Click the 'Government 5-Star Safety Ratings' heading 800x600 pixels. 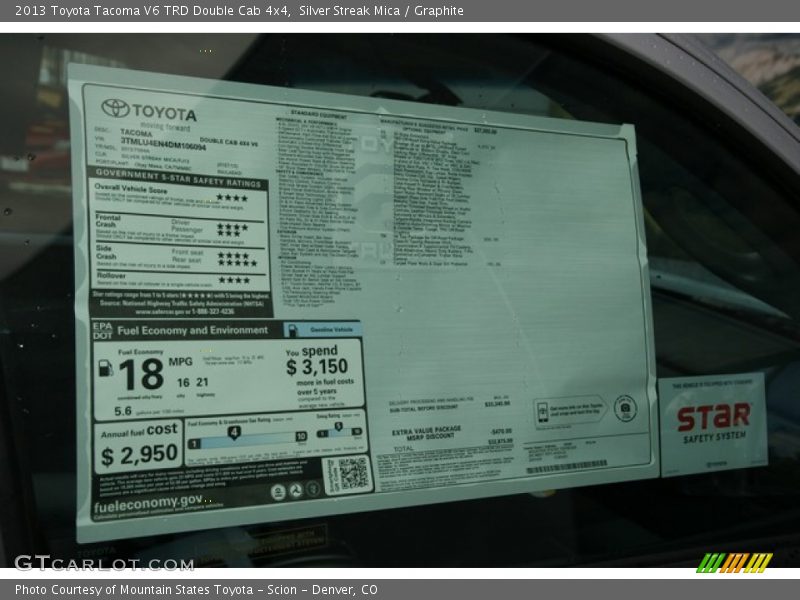[x=178, y=179]
